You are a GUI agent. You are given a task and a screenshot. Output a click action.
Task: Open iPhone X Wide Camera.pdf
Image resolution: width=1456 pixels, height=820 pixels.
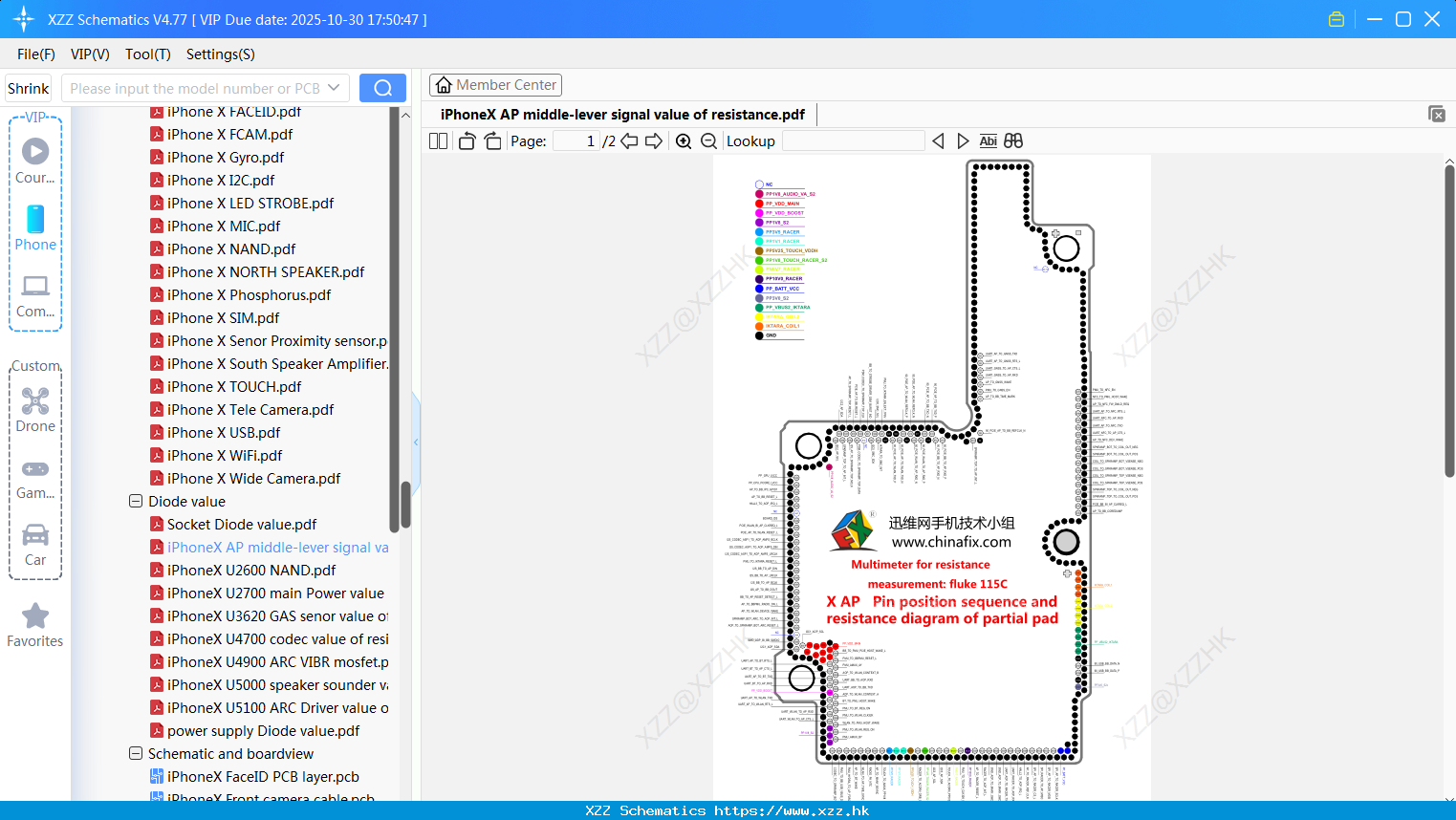(x=253, y=479)
